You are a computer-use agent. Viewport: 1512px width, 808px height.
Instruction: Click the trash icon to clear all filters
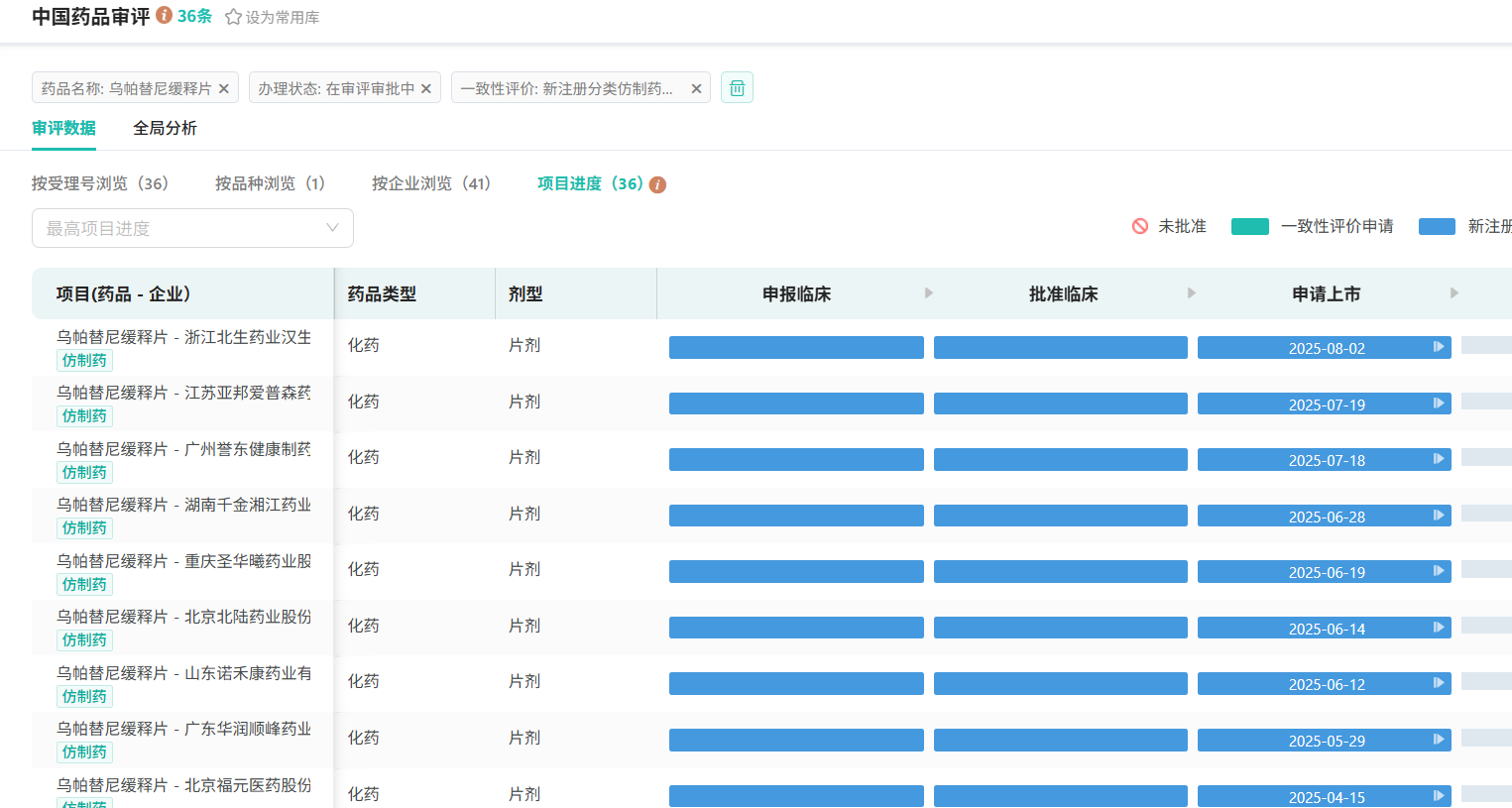click(737, 88)
